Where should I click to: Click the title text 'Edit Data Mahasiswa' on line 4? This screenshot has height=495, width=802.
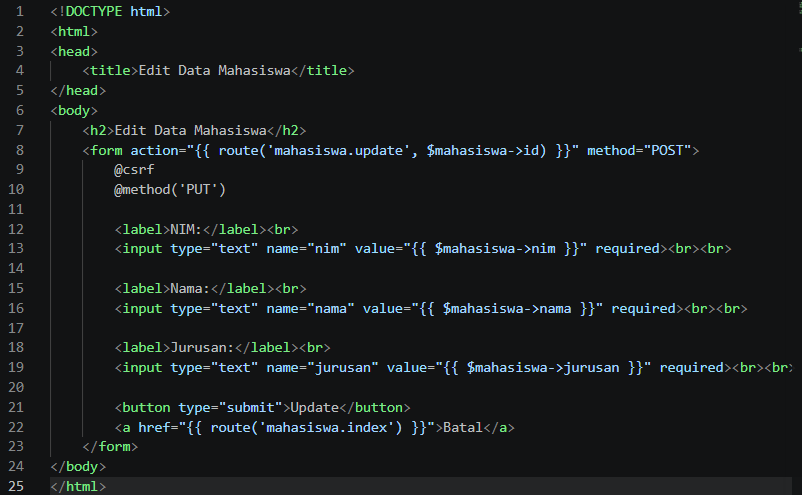(x=214, y=71)
